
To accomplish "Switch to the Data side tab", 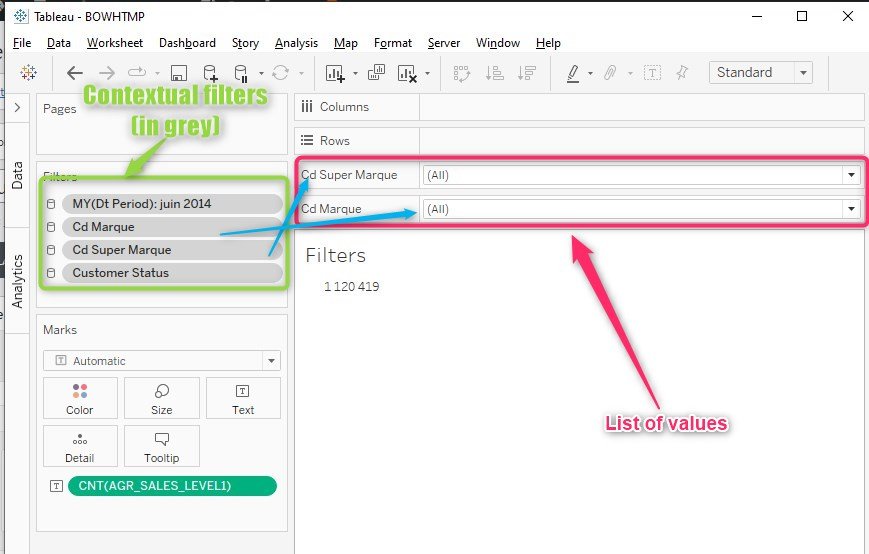I will click(x=17, y=175).
